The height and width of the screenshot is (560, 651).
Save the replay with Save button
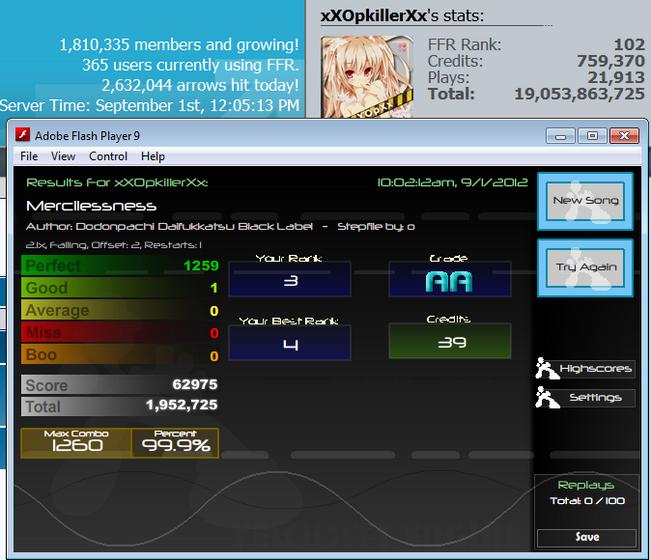(x=587, y=537)
